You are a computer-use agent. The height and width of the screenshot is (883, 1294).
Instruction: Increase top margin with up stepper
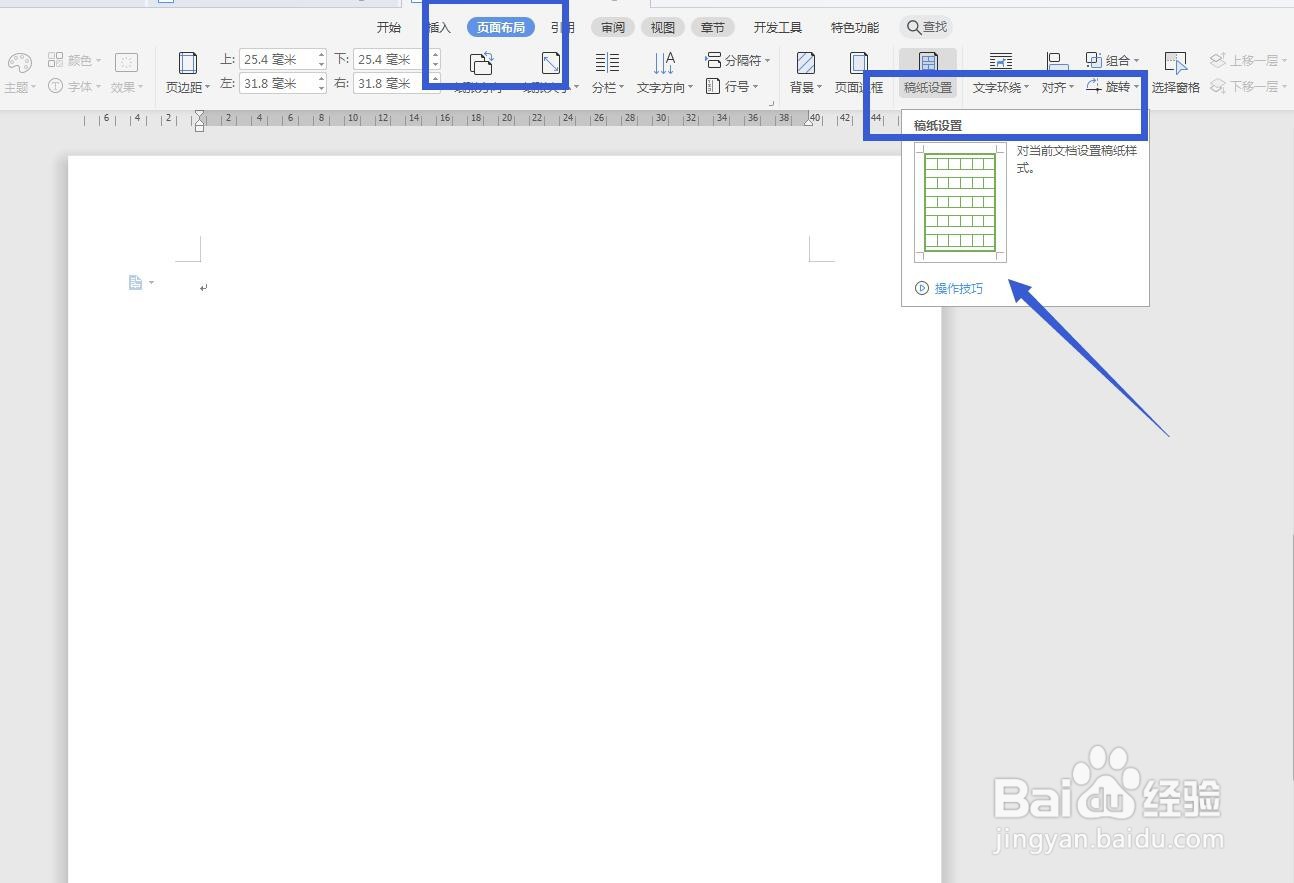tap(321, 55)
